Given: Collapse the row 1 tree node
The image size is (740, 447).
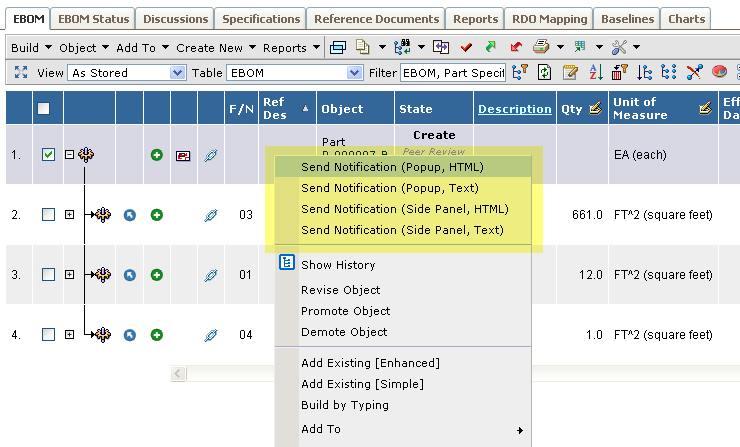Looking at the screenshot, I should coord(69,155).
